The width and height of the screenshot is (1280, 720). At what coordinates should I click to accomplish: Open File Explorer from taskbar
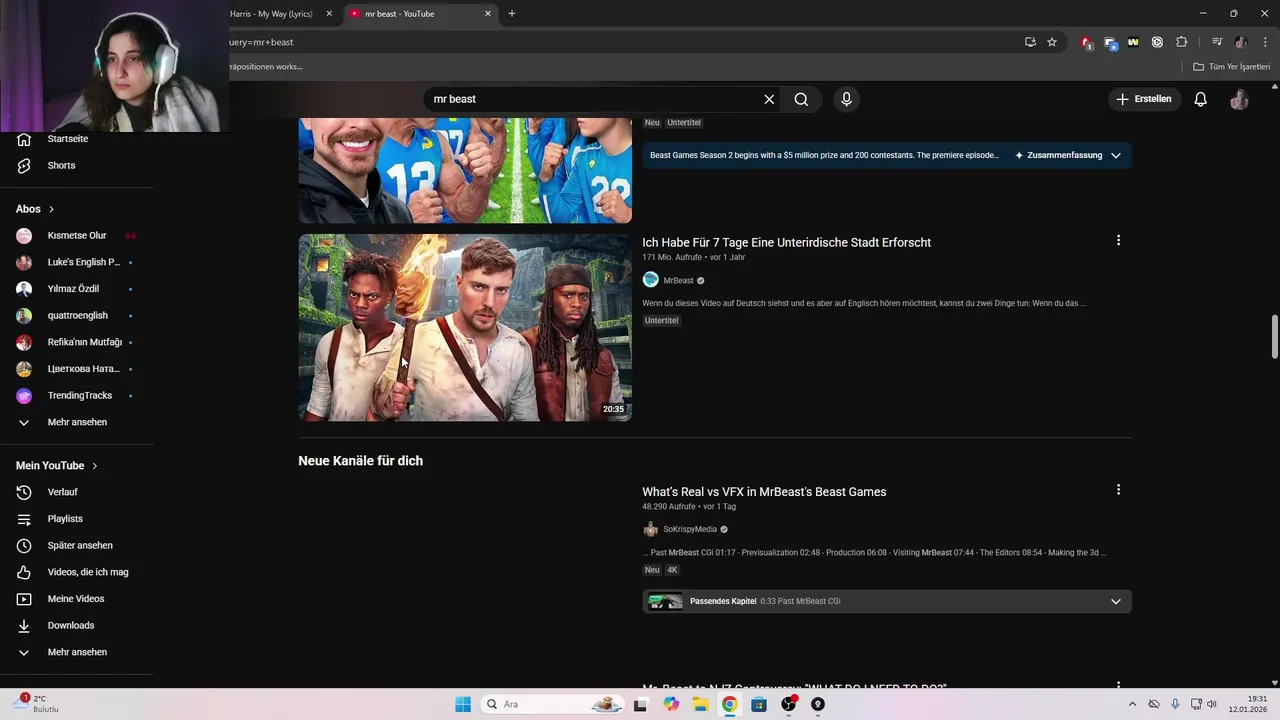tap(700, 704)
